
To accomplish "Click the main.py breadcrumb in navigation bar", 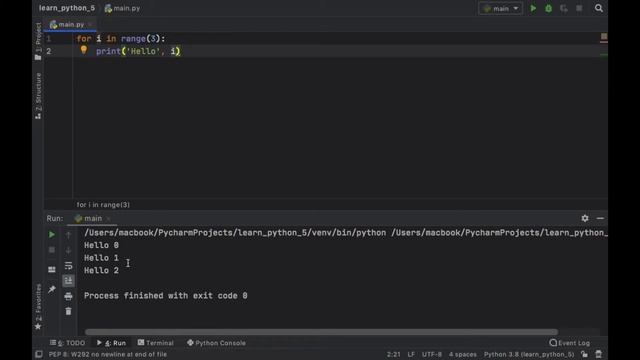I will [x=122, y=8].
